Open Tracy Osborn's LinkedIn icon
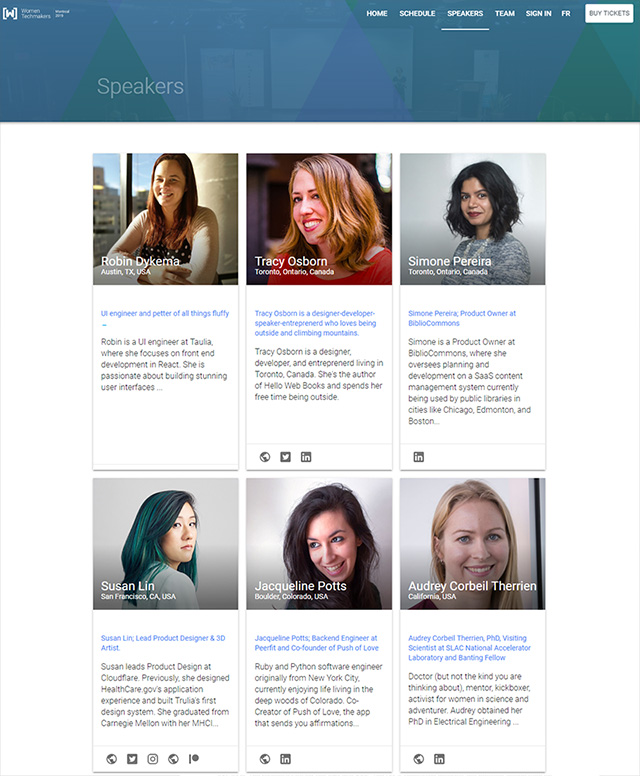 tap(306, 457)
